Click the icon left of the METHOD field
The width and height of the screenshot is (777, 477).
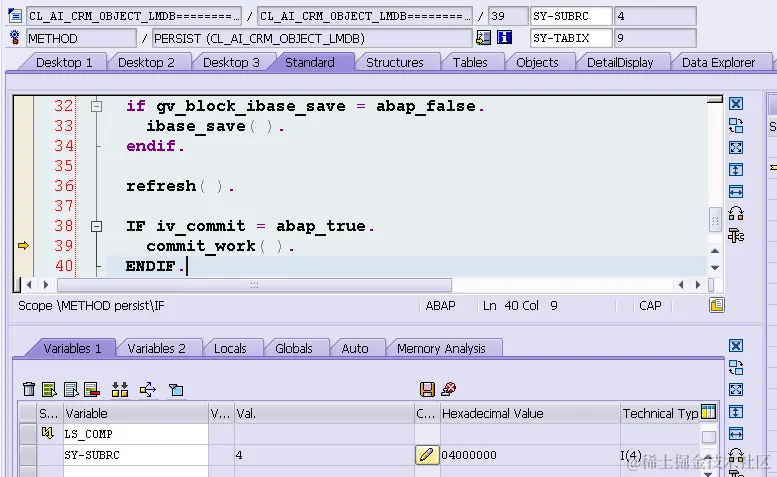[x=15, y=38]
